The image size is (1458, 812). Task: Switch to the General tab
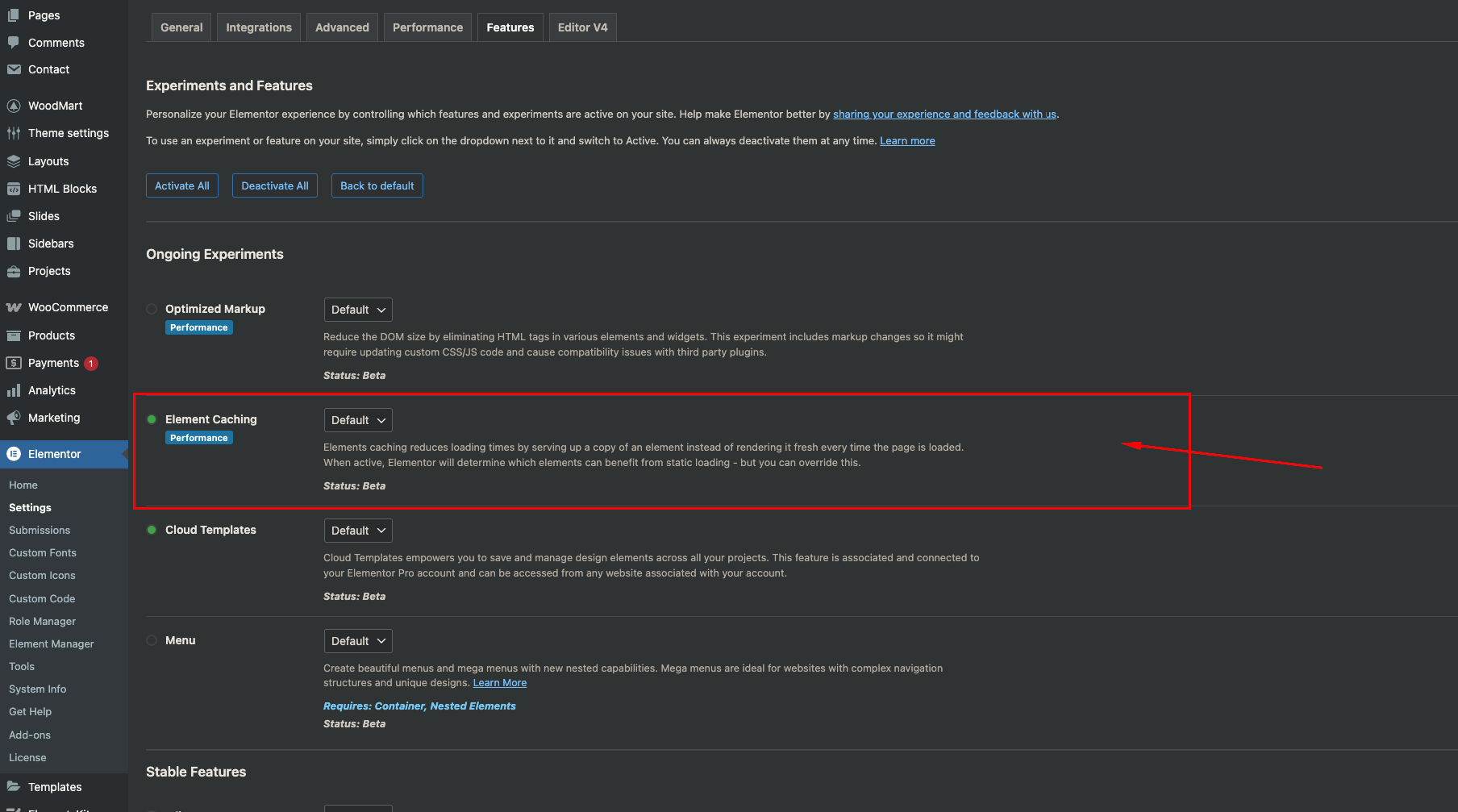coord(181,27)
